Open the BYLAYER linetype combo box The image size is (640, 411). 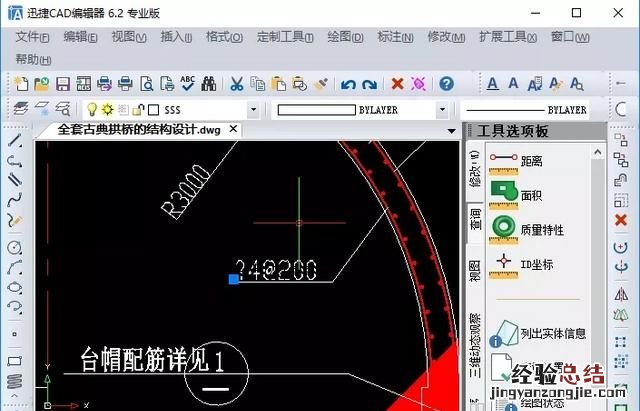coord(525,110)
